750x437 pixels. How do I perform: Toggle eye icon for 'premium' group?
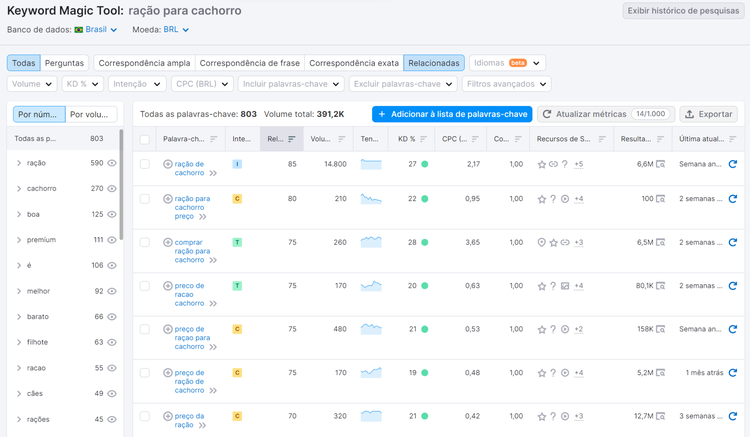(112, 240)
